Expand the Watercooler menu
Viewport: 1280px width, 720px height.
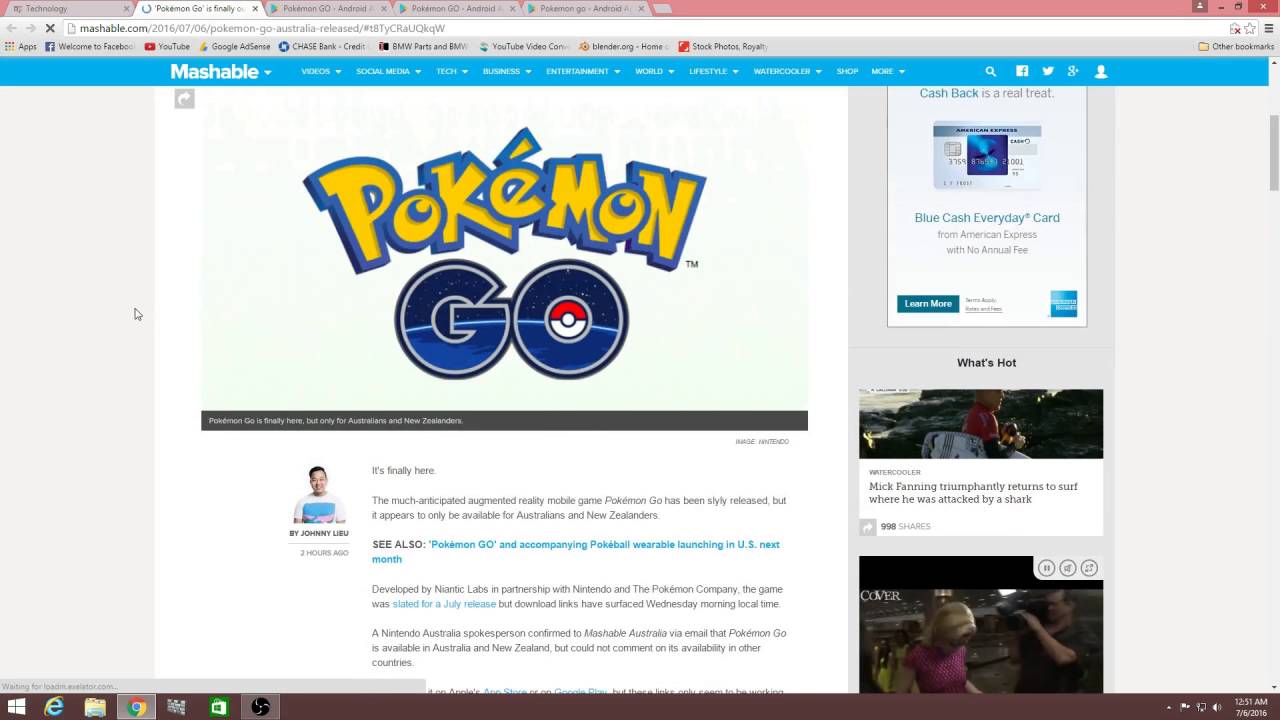coord(787,72)
